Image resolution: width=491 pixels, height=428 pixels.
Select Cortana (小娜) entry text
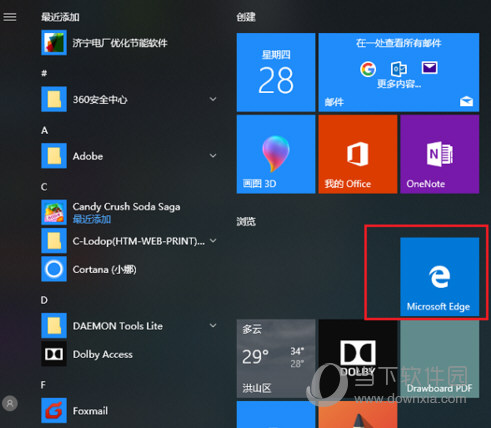[105, 269]
